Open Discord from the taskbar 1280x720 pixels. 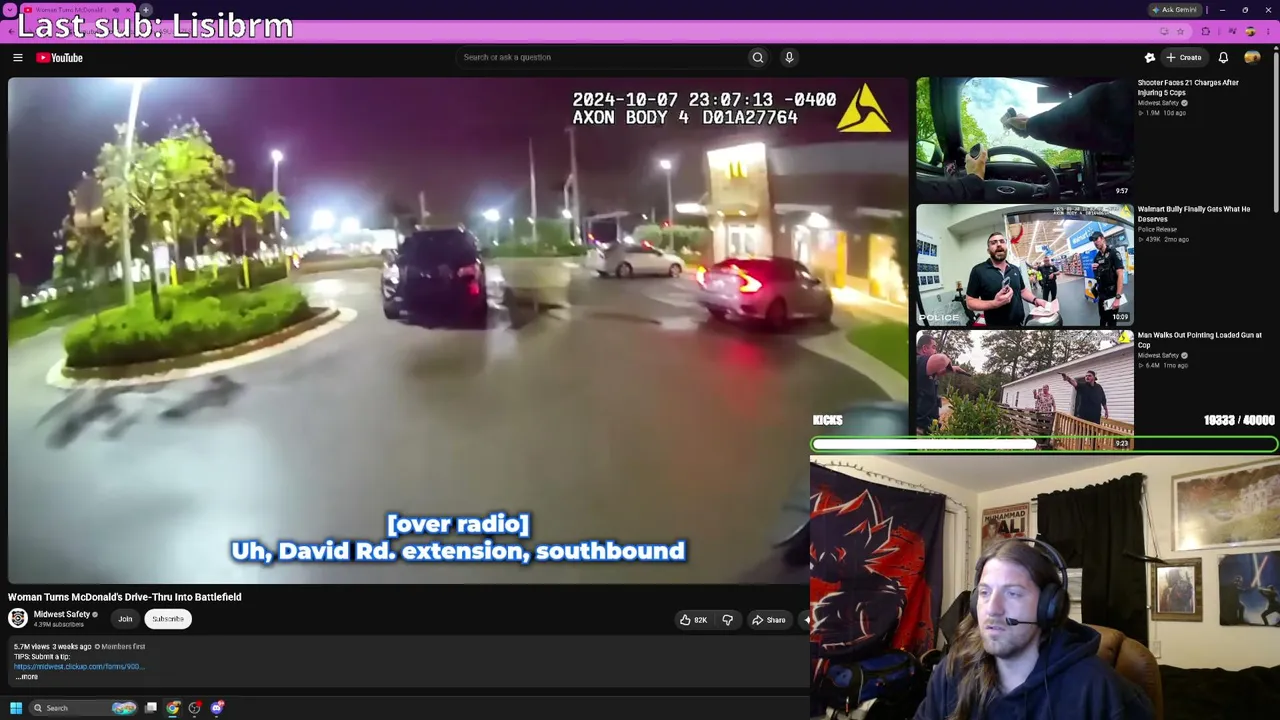(217, 708)
